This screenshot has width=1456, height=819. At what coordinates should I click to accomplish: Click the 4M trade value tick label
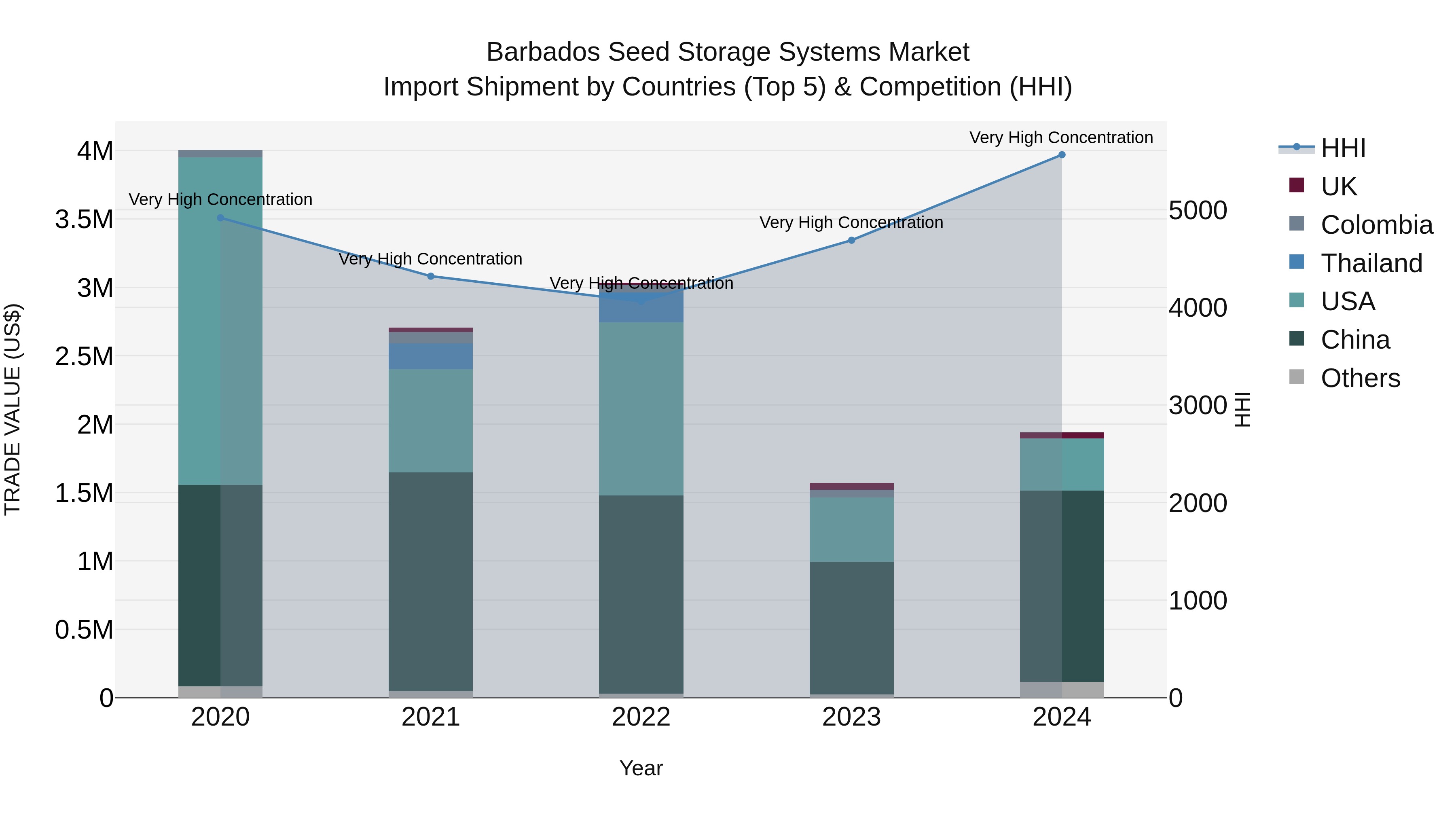pyautogui.click(x=95, y=151)
